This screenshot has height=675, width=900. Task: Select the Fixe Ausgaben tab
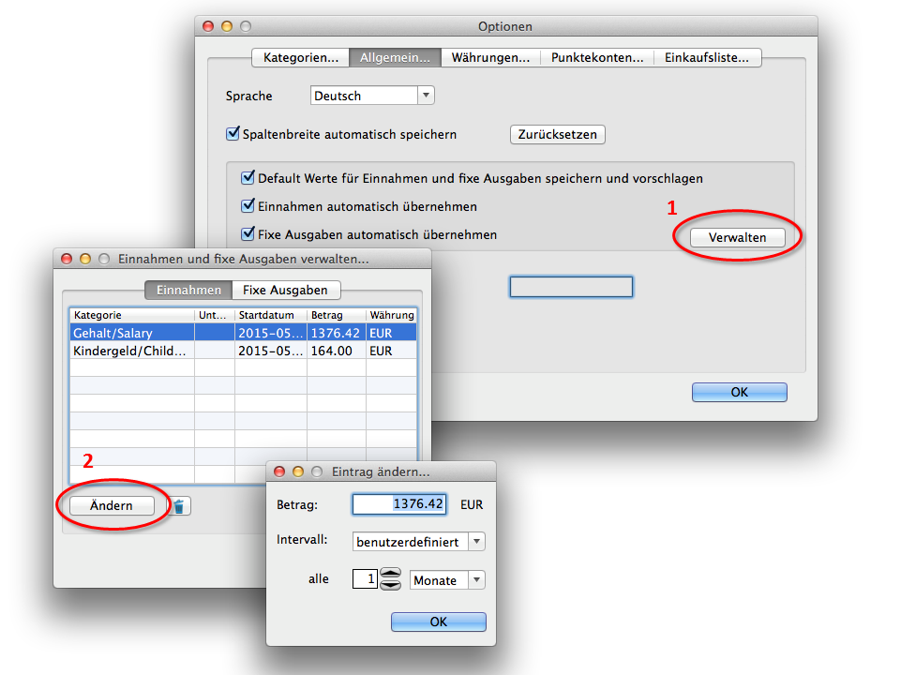click(285, 290)
